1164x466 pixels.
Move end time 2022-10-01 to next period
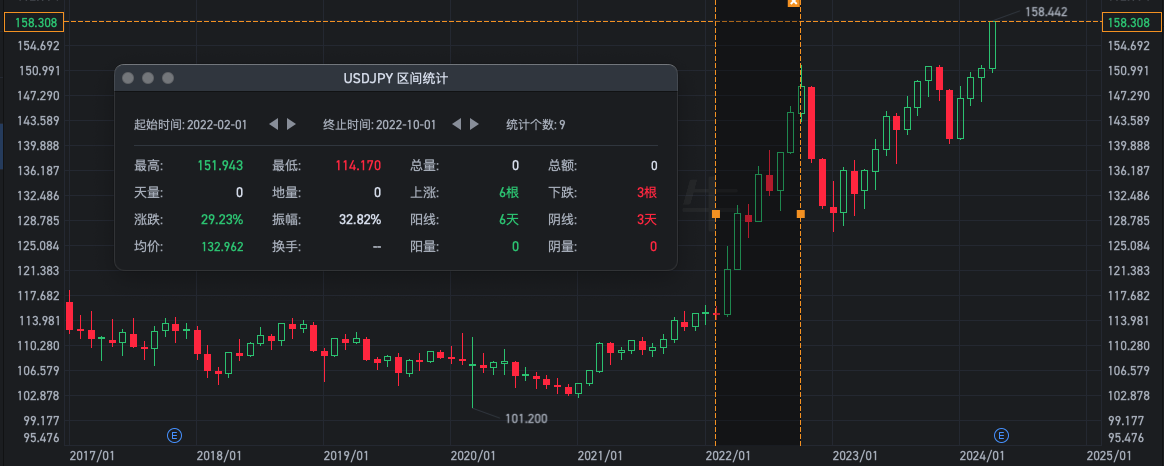coord(474,124)
